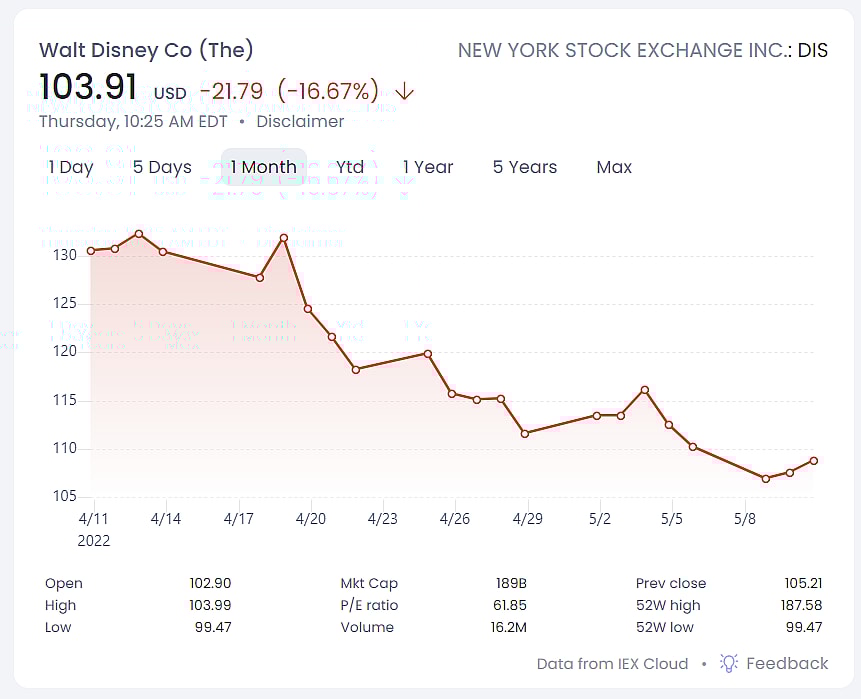Click the lowest data point near 5/8
Screen dimensions: 861x699
[x=766, y=479]
